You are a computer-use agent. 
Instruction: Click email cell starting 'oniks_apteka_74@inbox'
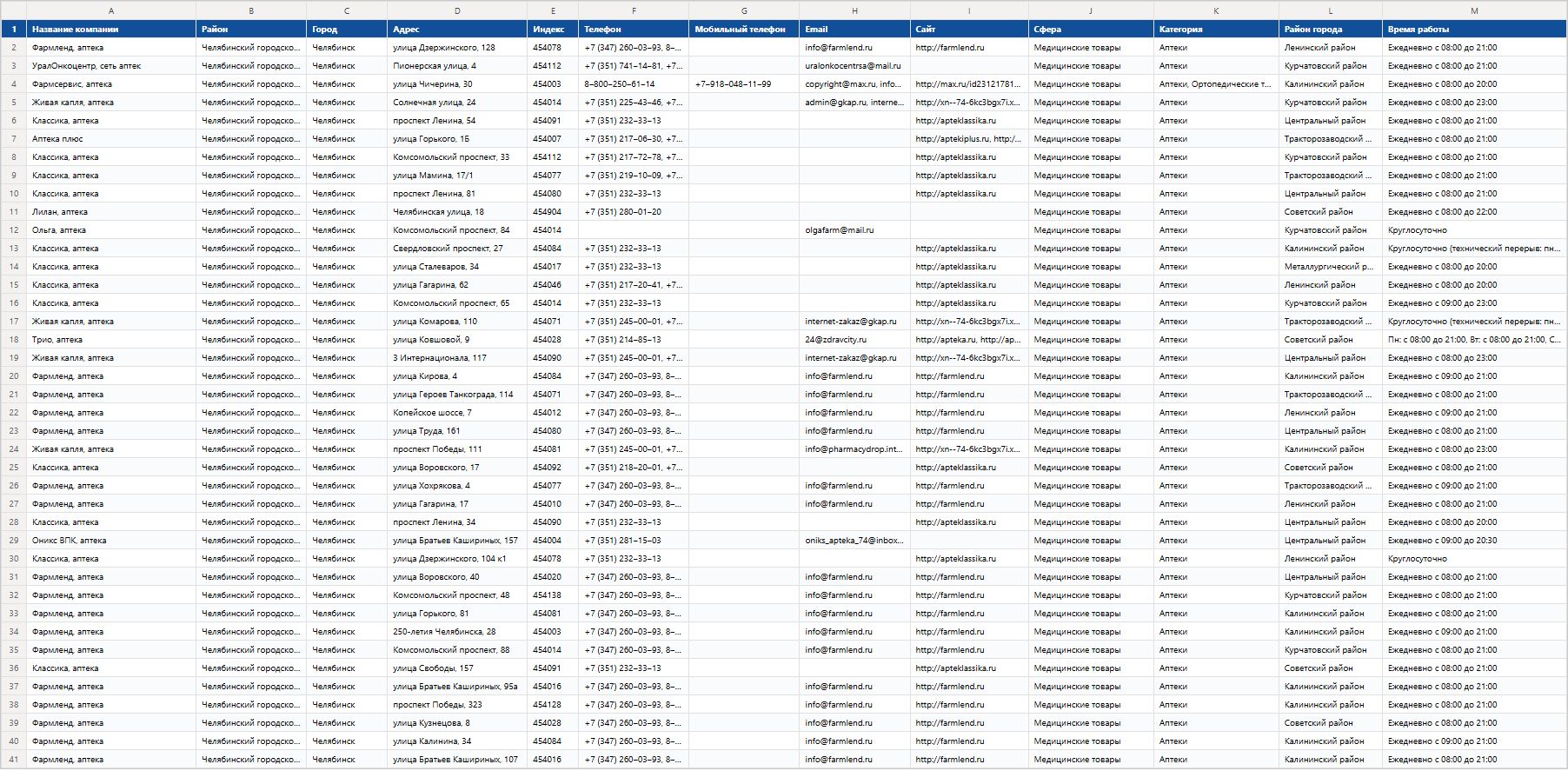(855, 541)
